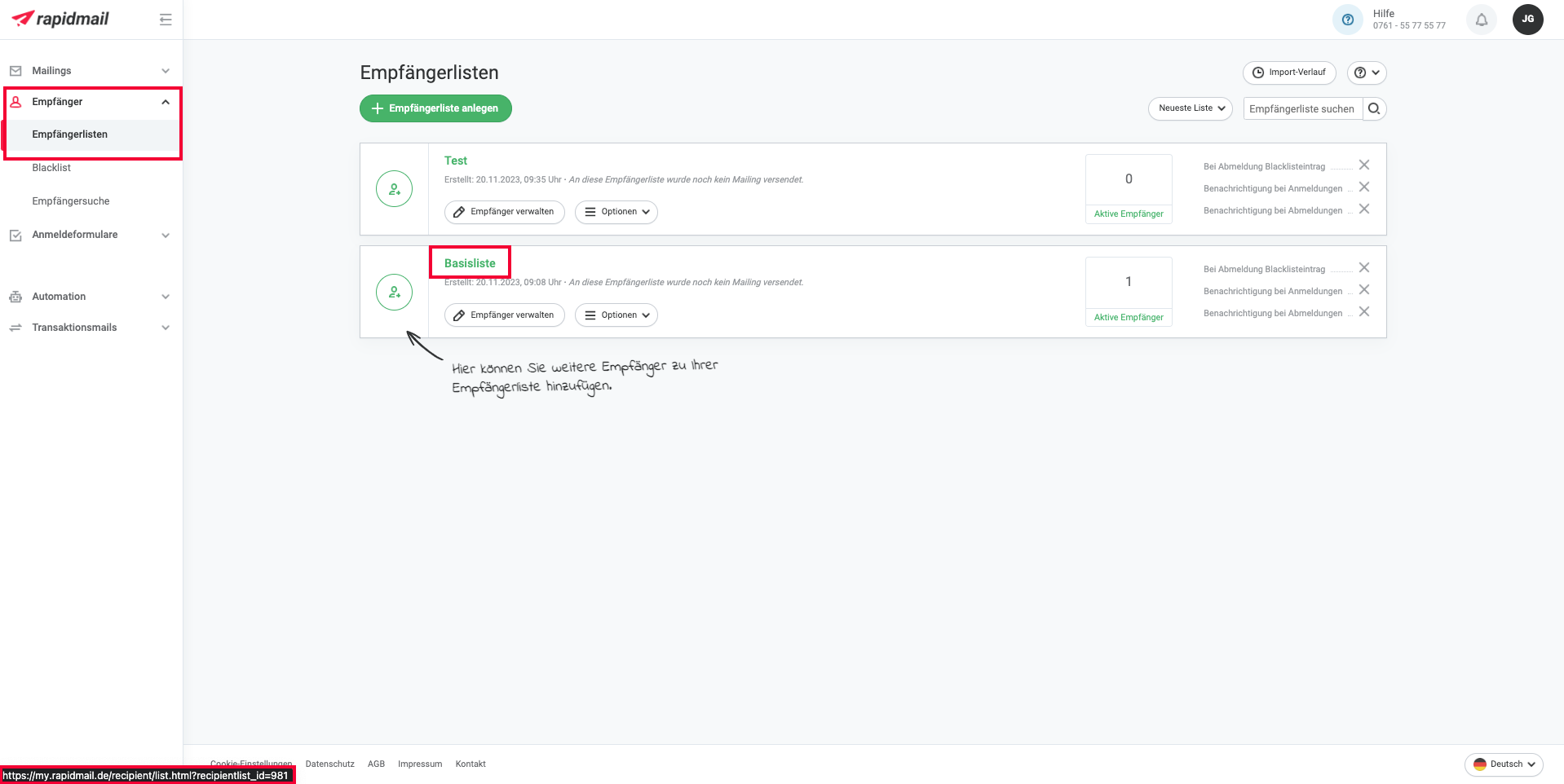Collapse the sidebar with the menu icon
Screen dimensions: 1564x784
[166, 20]
